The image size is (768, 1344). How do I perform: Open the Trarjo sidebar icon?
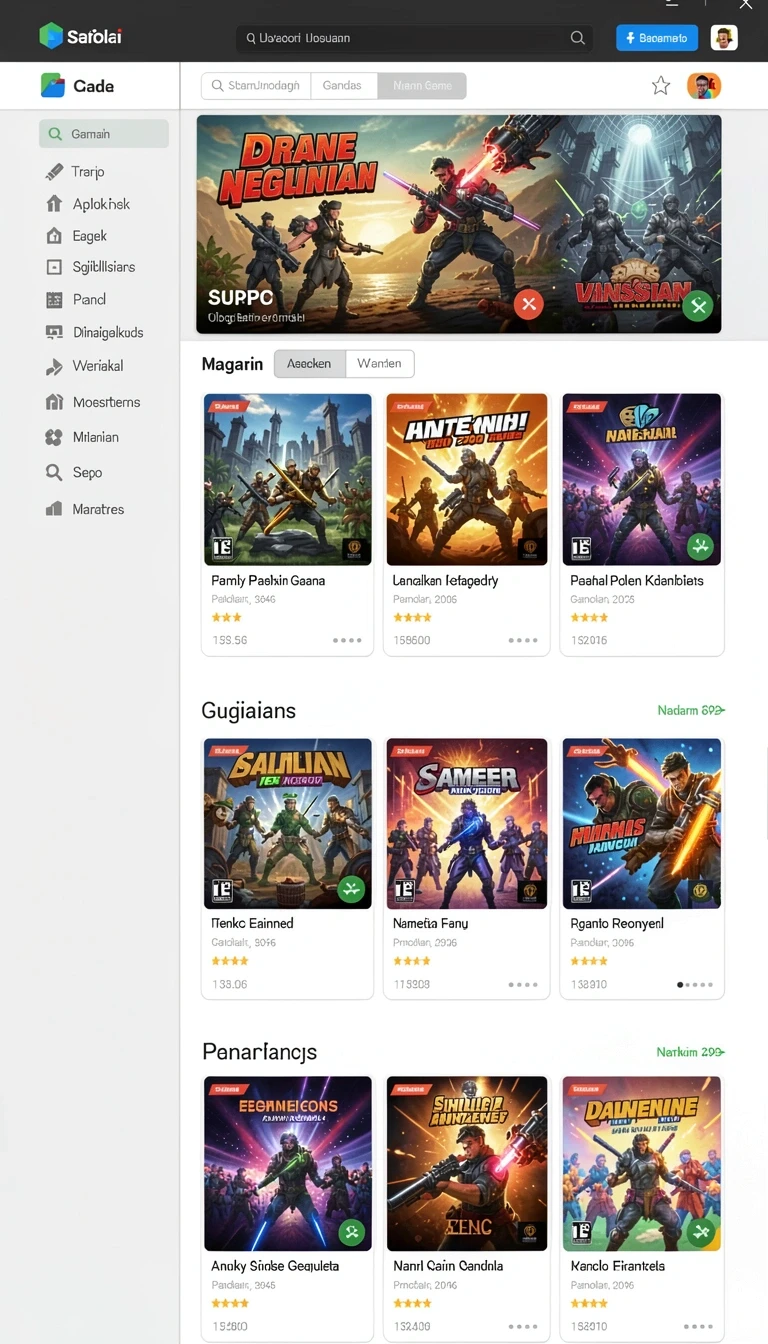pyautogui.click(x=54, y=172)
